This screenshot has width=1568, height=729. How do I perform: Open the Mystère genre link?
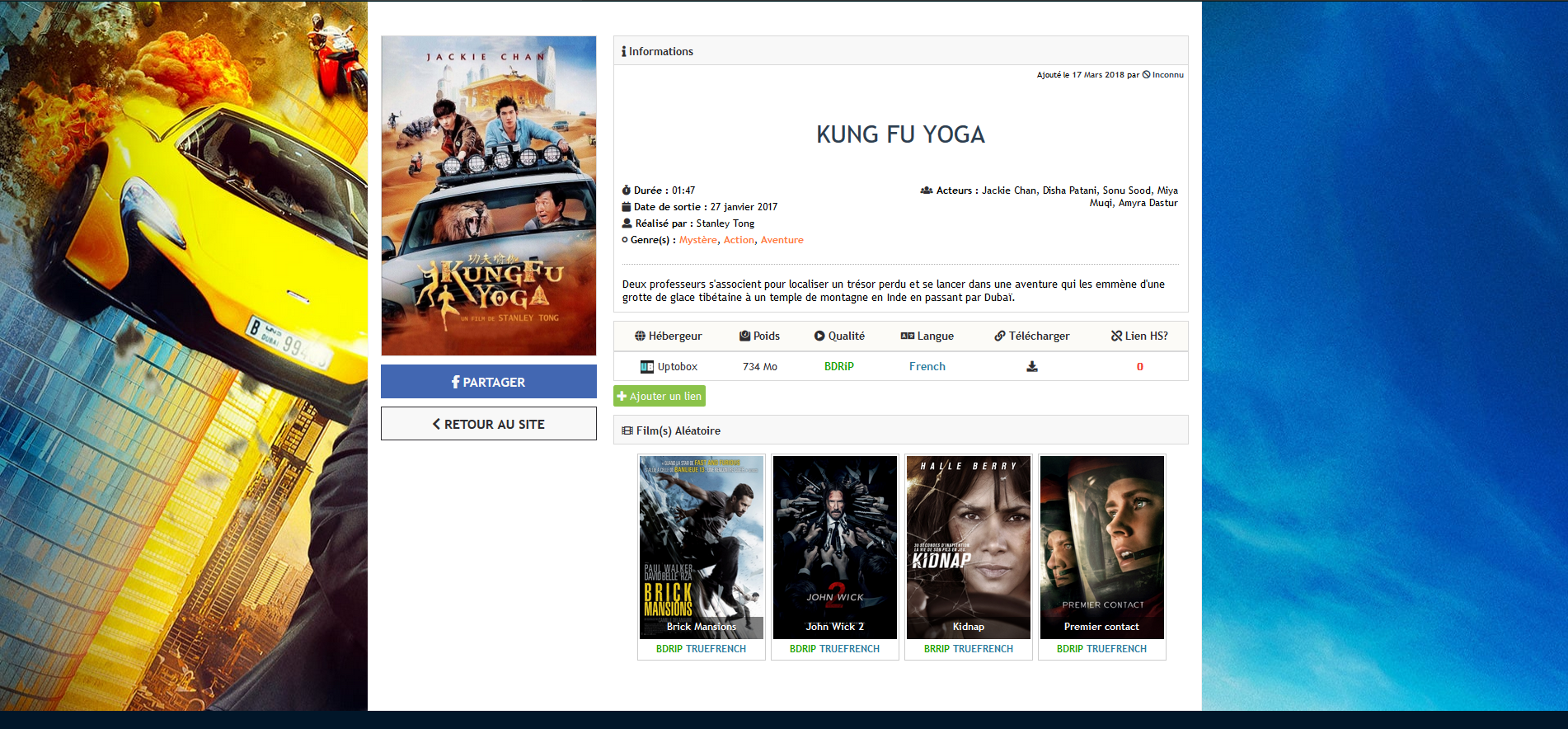pyautogui.click(x=698, y=240)
